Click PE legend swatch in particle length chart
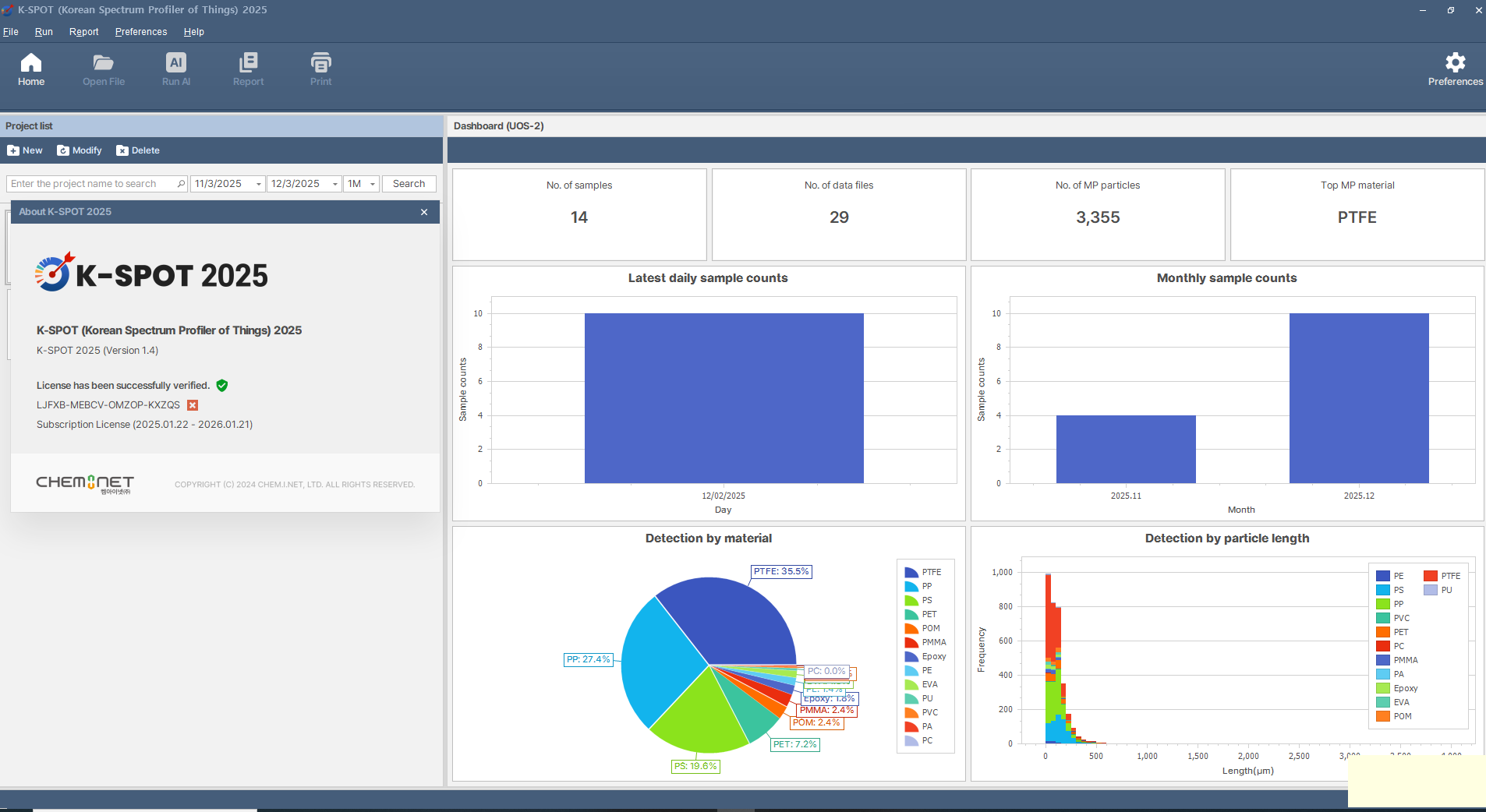This screenshot has height=812, width=1486. click(1383, 576)
